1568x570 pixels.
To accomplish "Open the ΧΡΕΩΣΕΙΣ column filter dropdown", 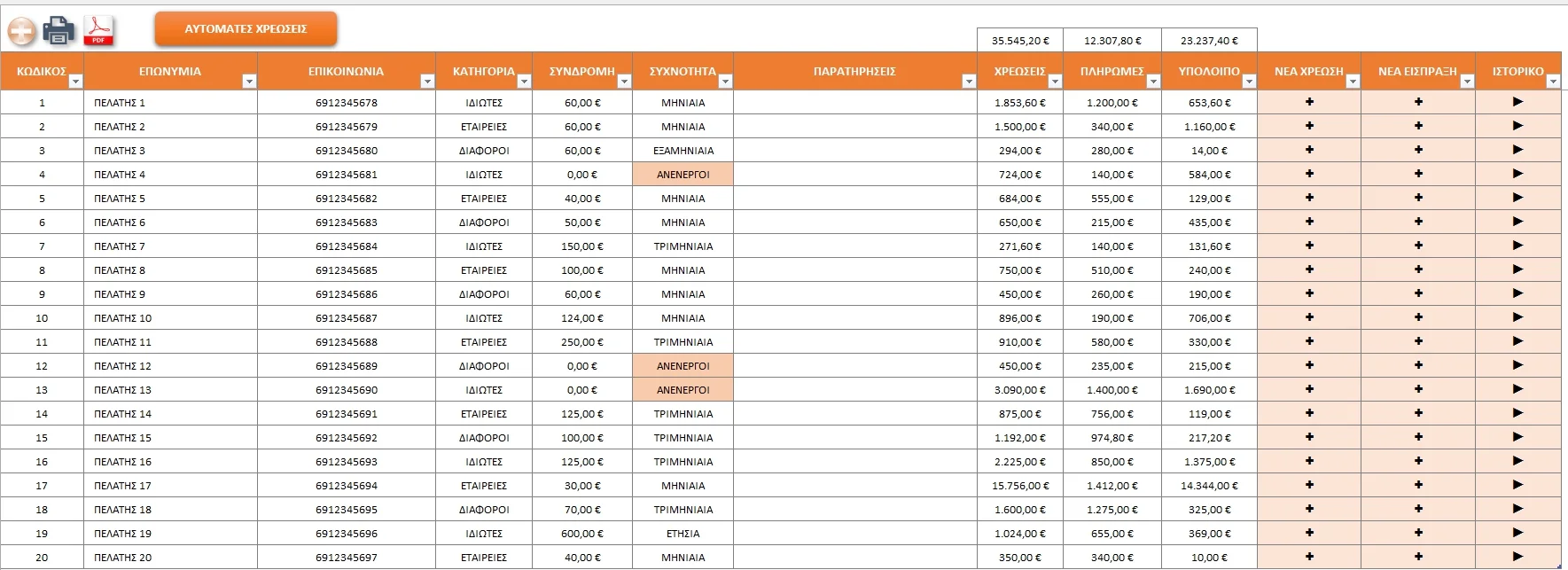I will pyautogui.click(x=1055, y=82).
